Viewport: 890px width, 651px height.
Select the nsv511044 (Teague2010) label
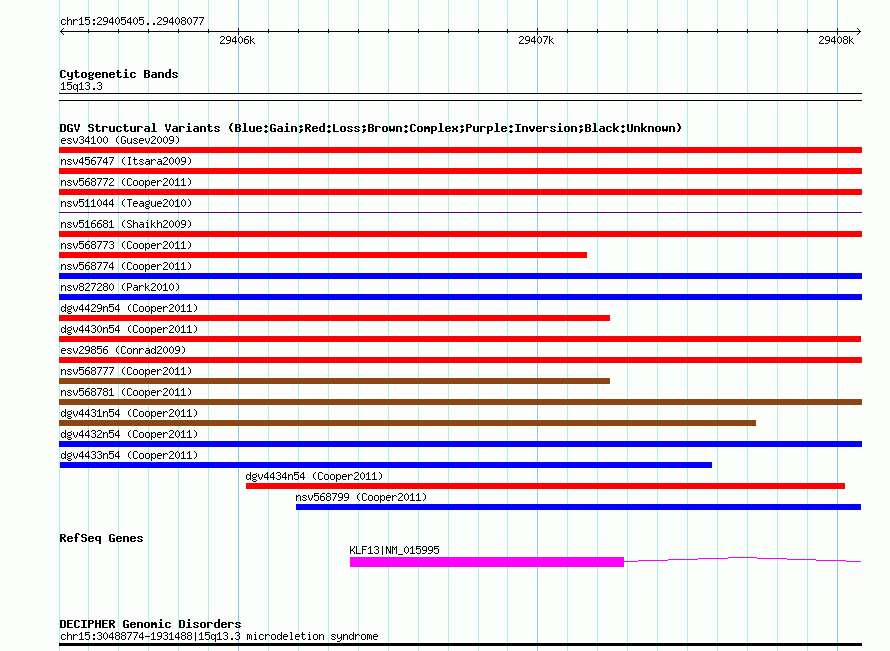(x=126, y=203)
